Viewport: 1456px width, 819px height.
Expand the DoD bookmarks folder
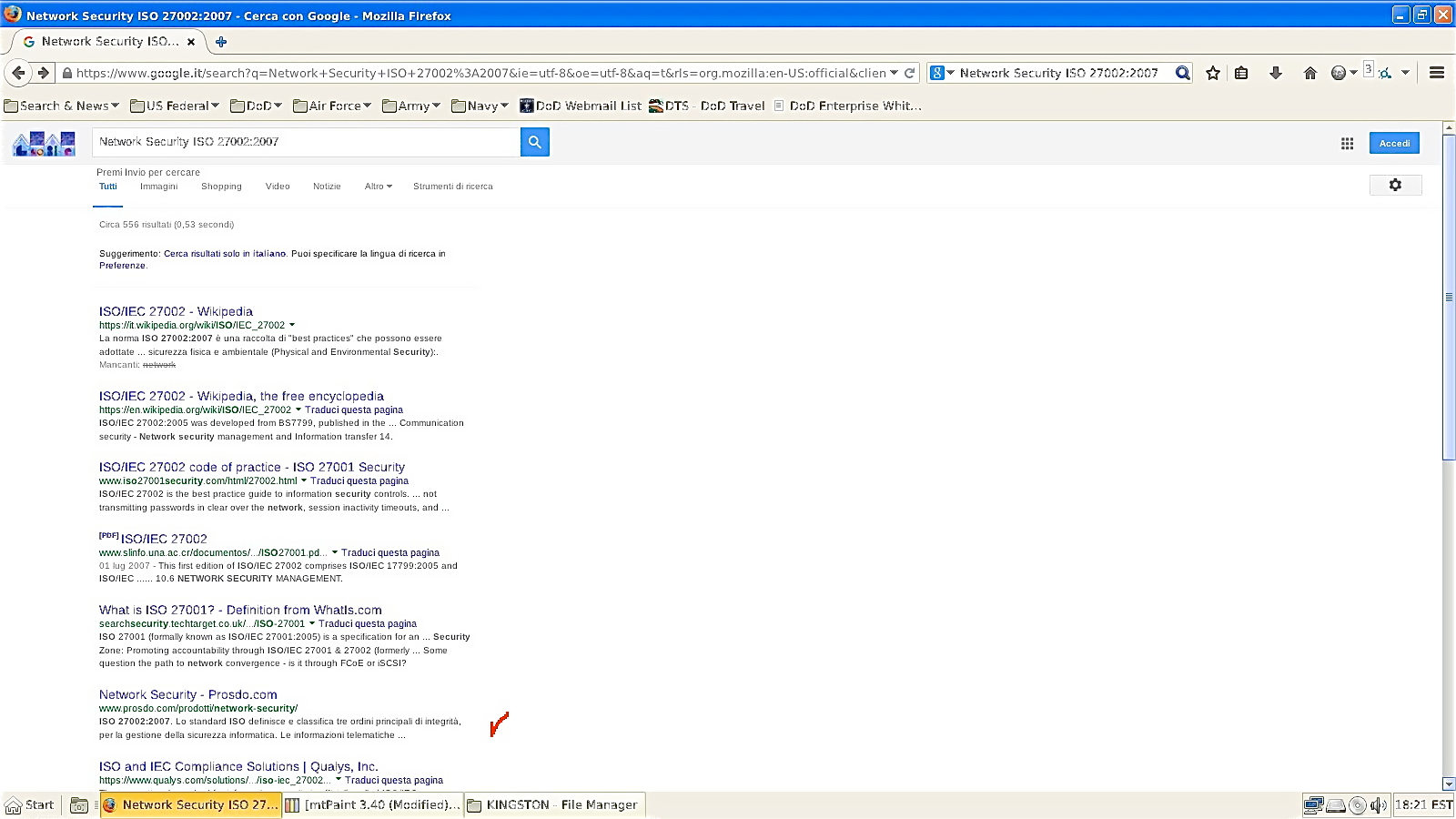[256, 106]
